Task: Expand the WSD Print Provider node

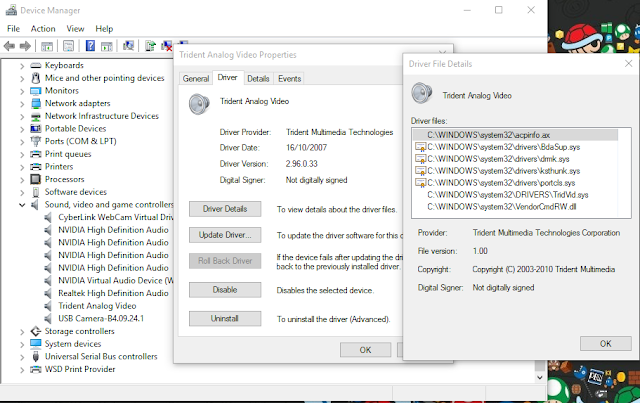Action: click(22, 370)
